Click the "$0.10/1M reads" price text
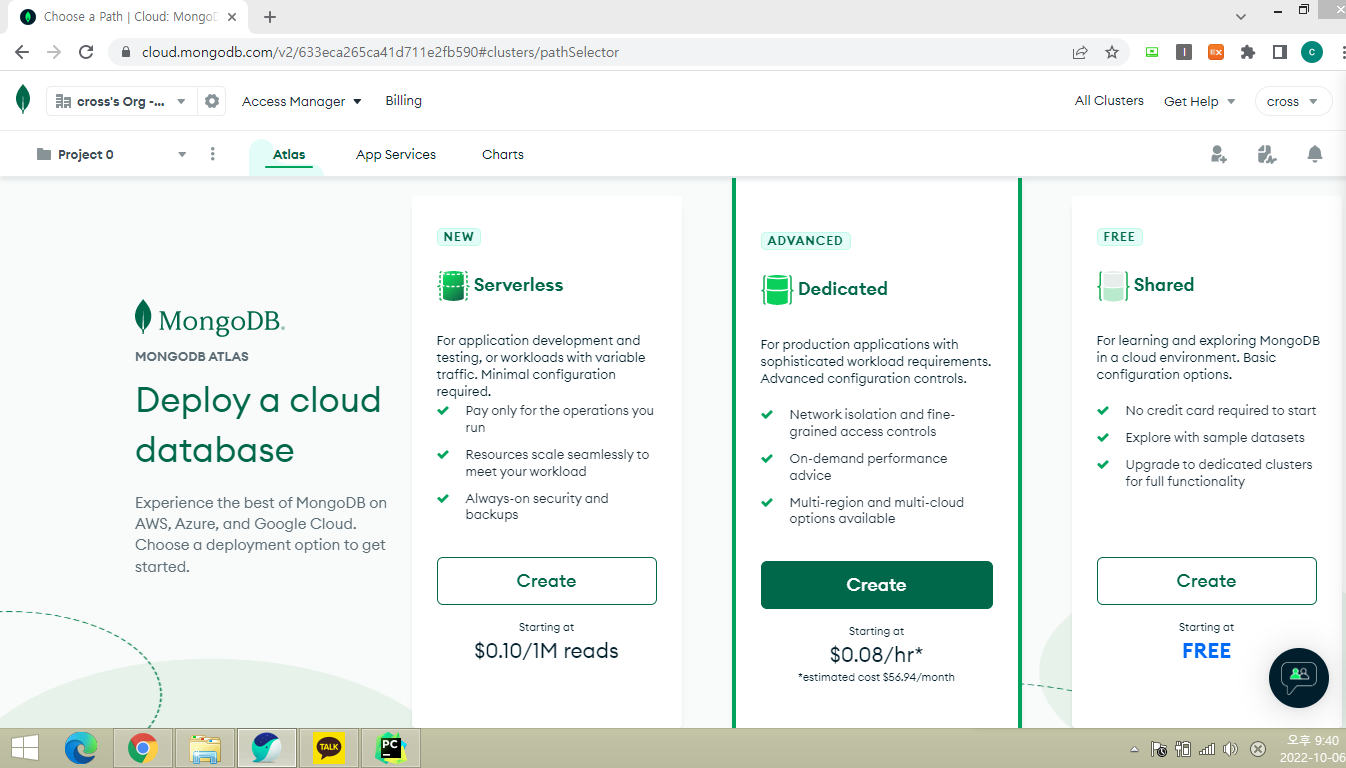Viewport: 1346px width, 768px height. point(547,651)
